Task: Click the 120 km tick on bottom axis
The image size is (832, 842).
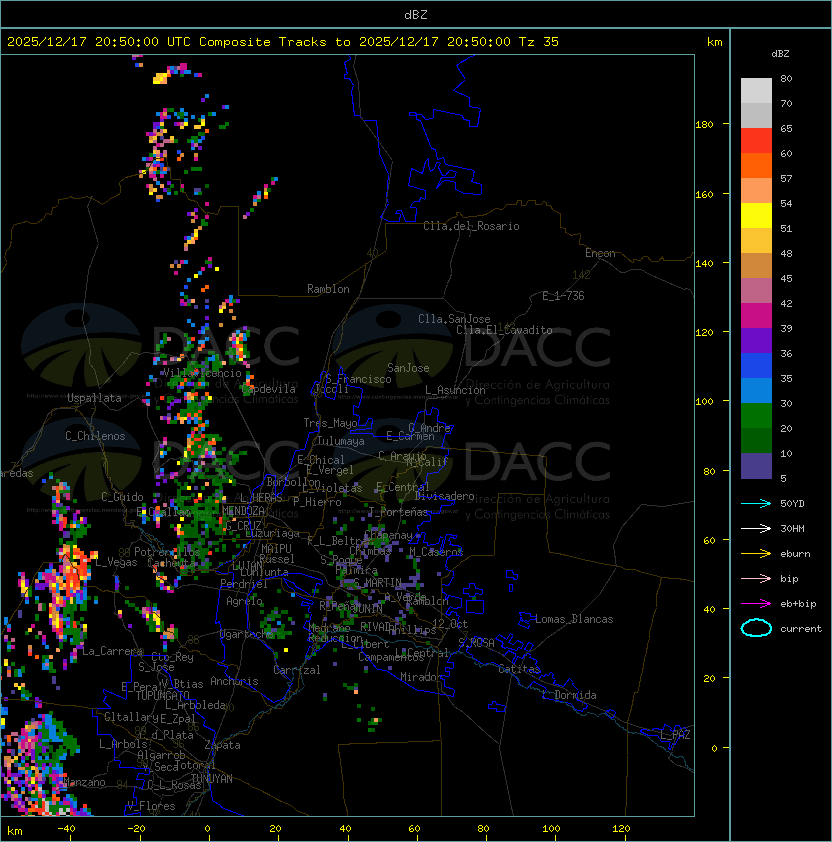Action: pos(621,829)
